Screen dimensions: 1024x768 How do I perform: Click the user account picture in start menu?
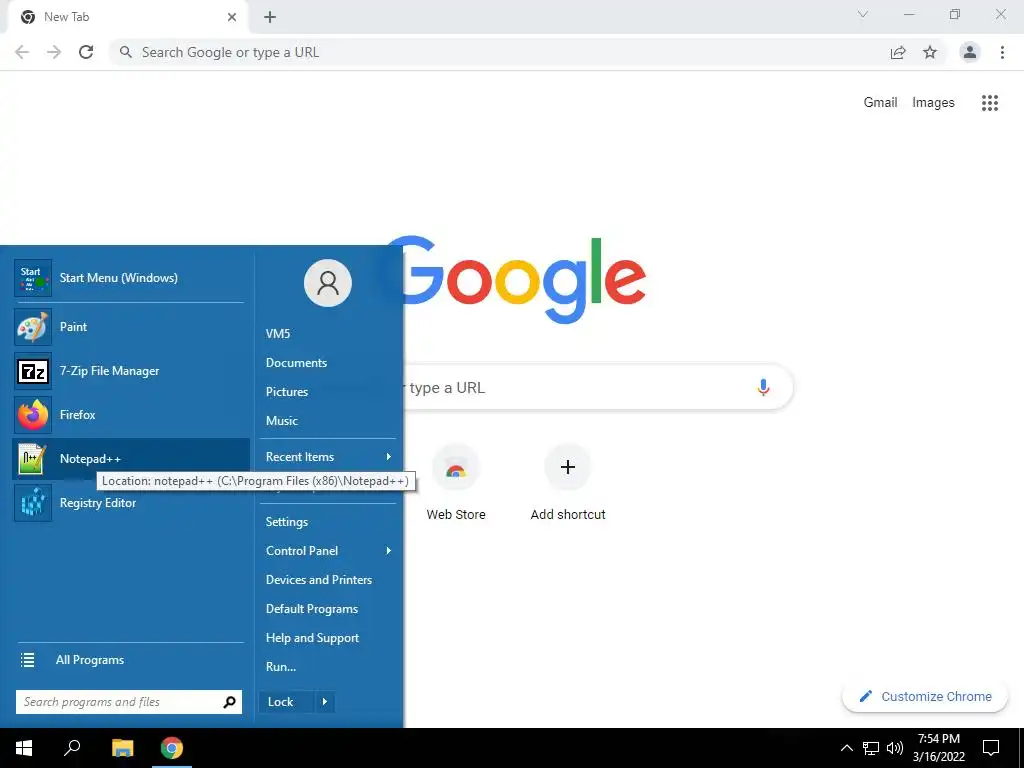pyautogui.click(x=328, y=283)
